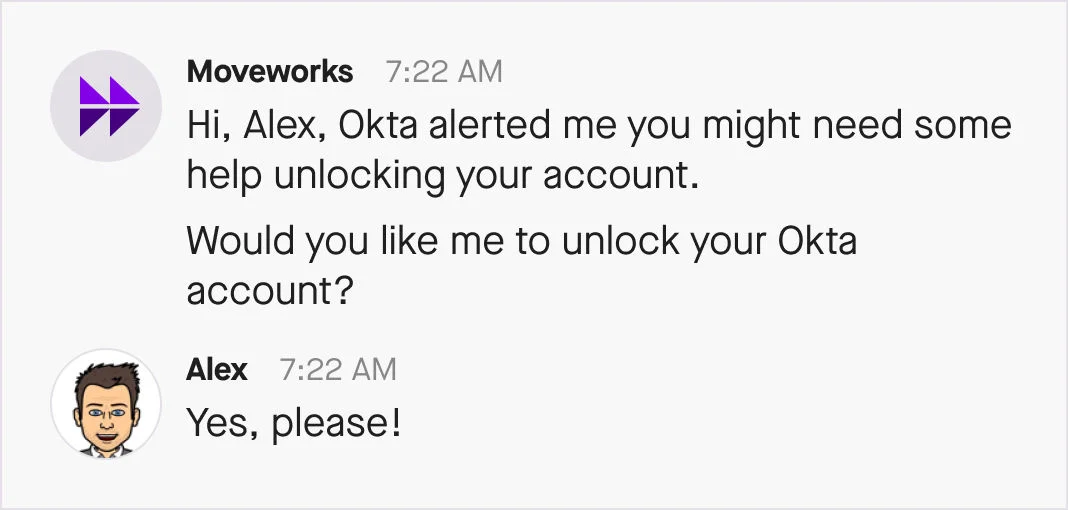Viewport: 1068px width, 510px height.
Task: Click Alex's cartoon profile avatar
Action: tap(106, 404)
